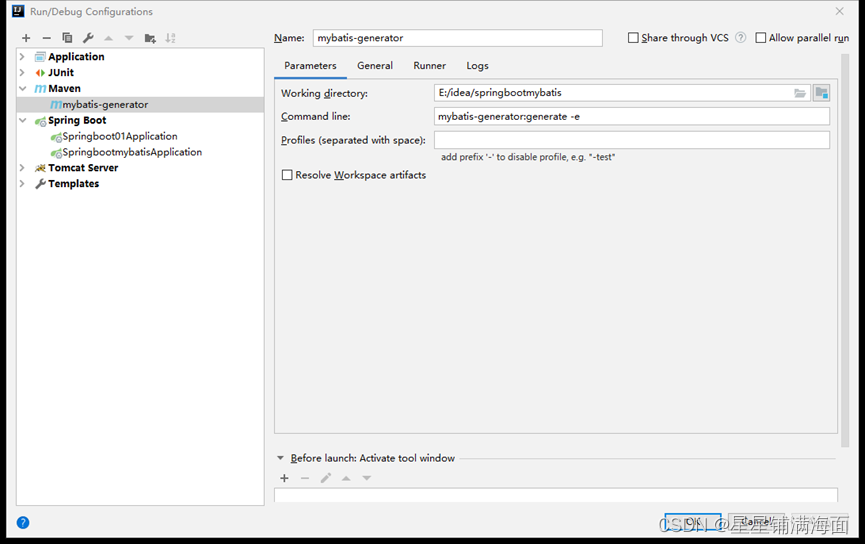Open edit templates wrench icon
Viewport: 865px width, 544px height.
[88, 38]
